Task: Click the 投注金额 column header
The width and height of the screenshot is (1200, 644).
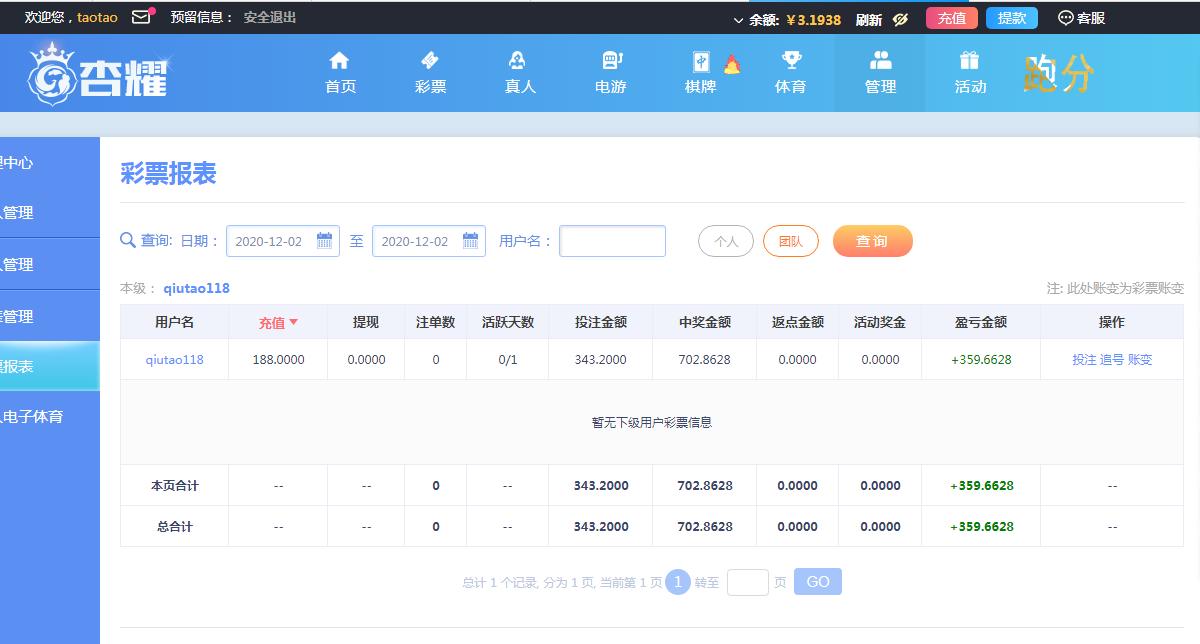Action: (x=601, y=322)
